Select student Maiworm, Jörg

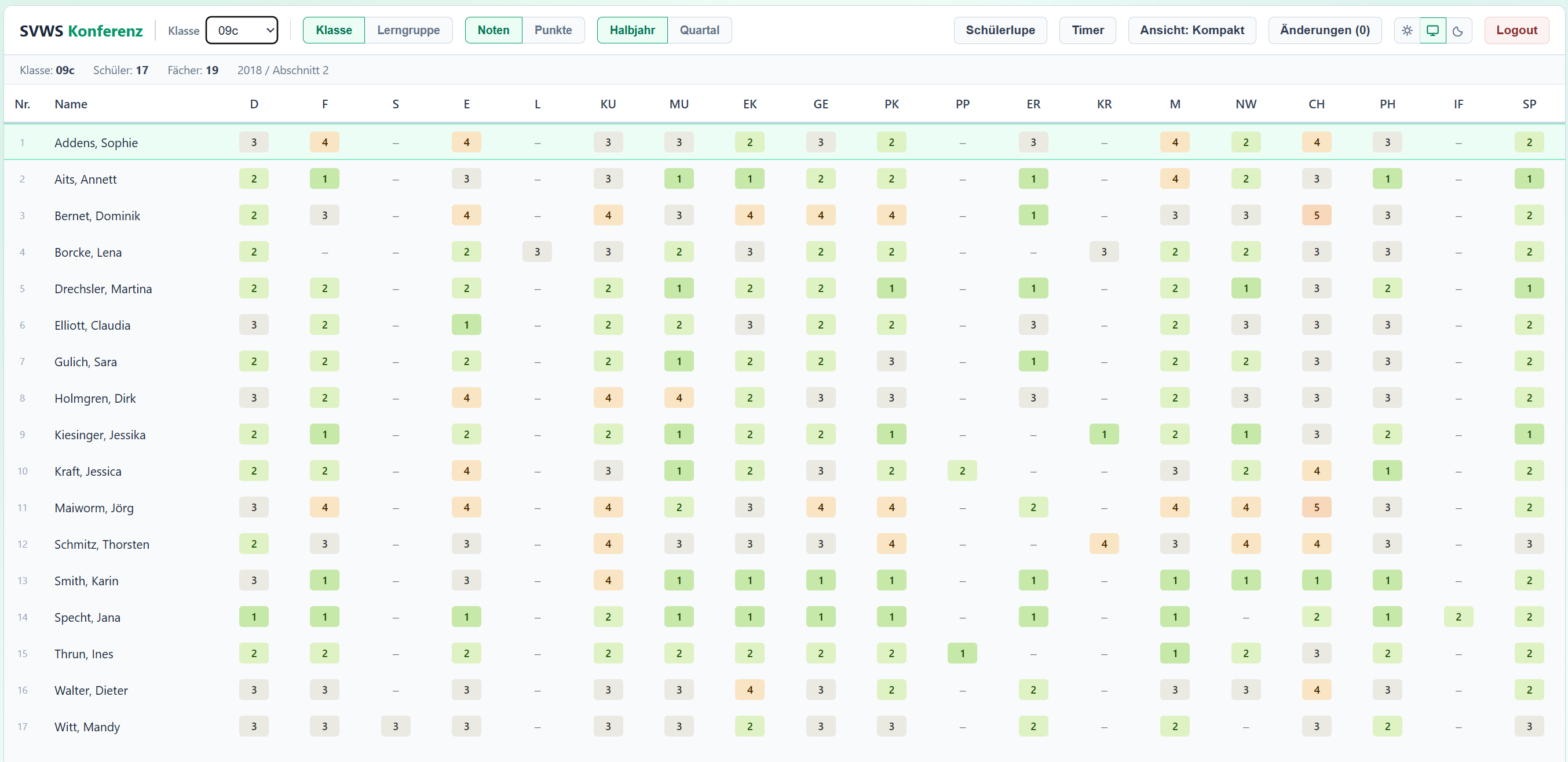[94, 508]
